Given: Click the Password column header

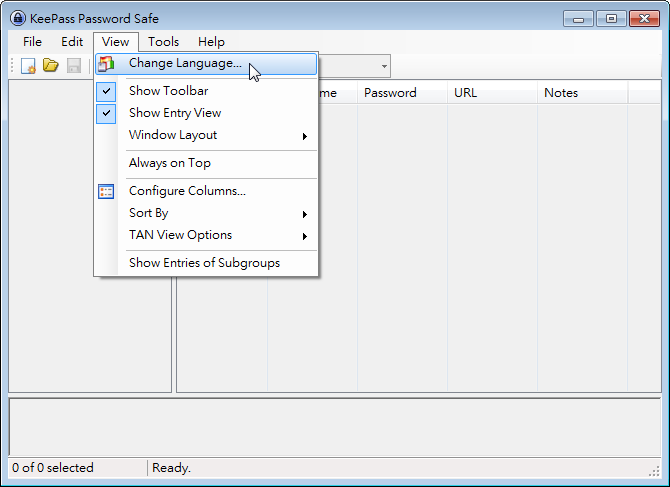Looking at the screenshot, I should (402, 93).
